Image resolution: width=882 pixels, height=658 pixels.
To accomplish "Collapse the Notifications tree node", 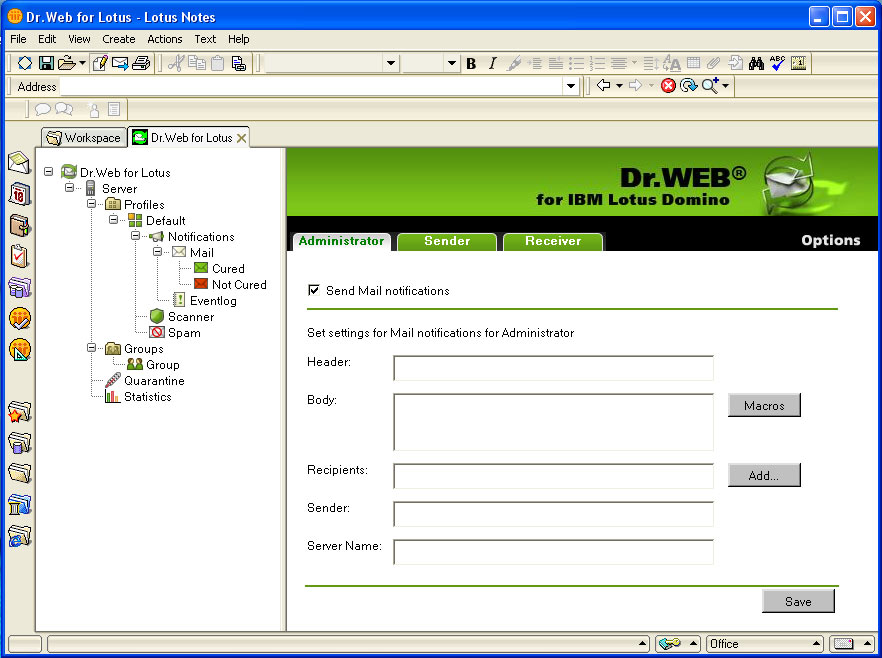I will tap(135, 236).
